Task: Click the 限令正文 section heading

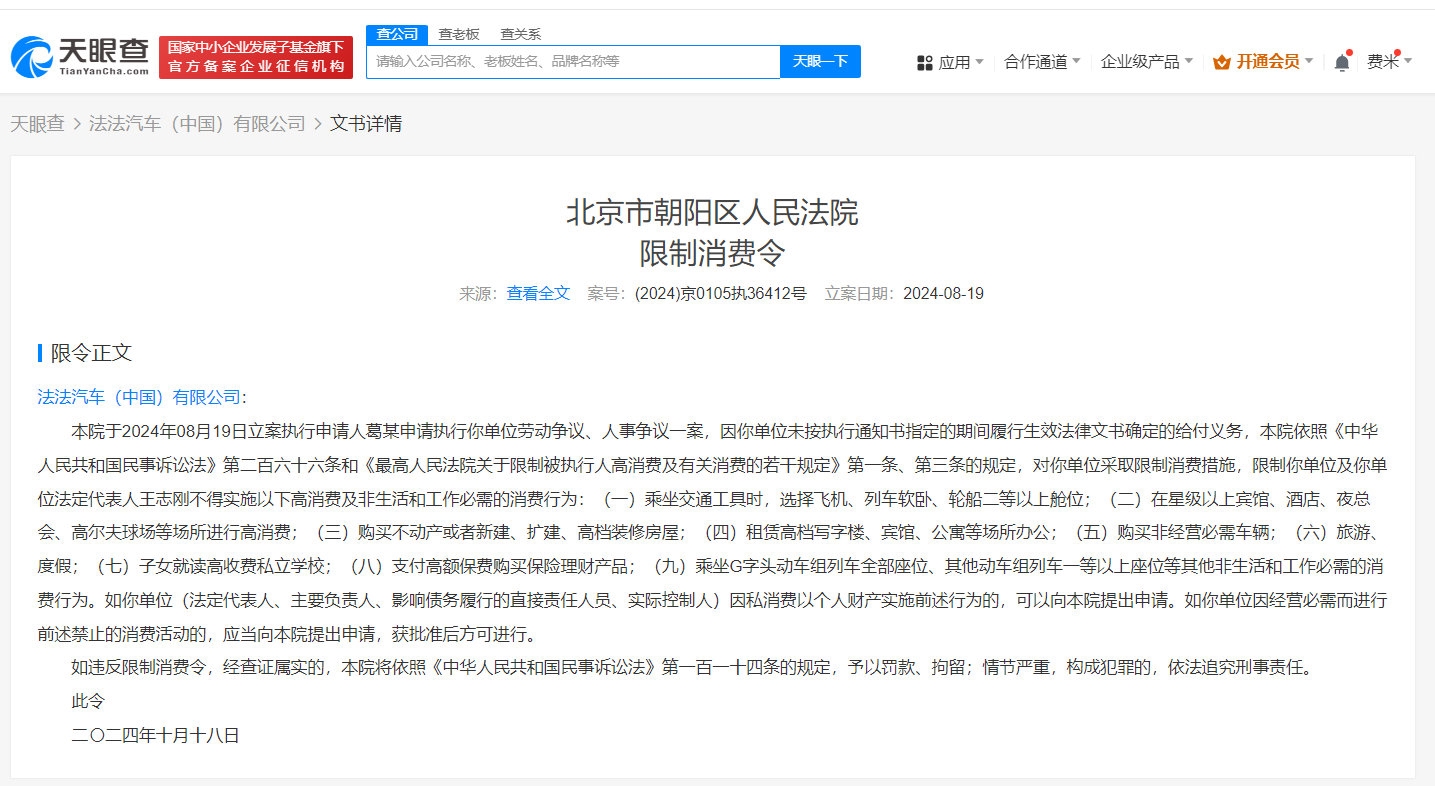Action: [91, 352]
